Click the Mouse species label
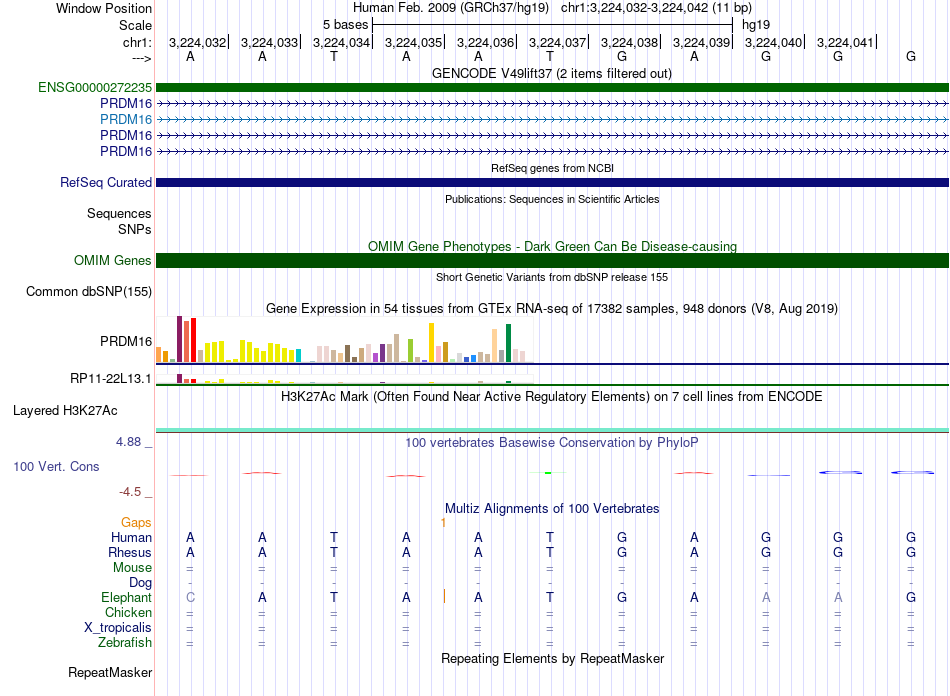 tap(132, 568)
